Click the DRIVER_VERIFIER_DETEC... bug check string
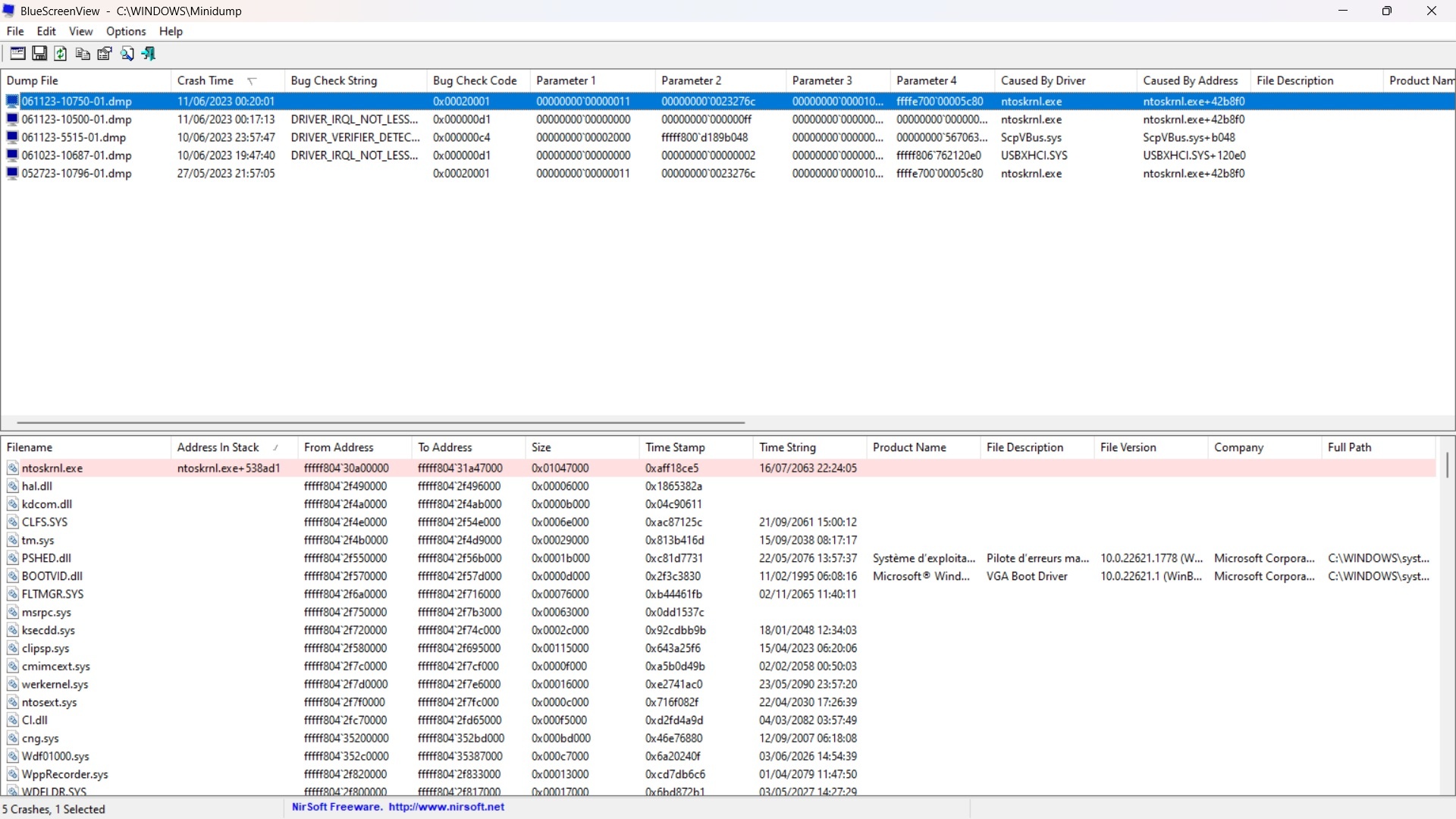Image resolution: width=1456 pixels, height=819 pixels. [355, 137]
